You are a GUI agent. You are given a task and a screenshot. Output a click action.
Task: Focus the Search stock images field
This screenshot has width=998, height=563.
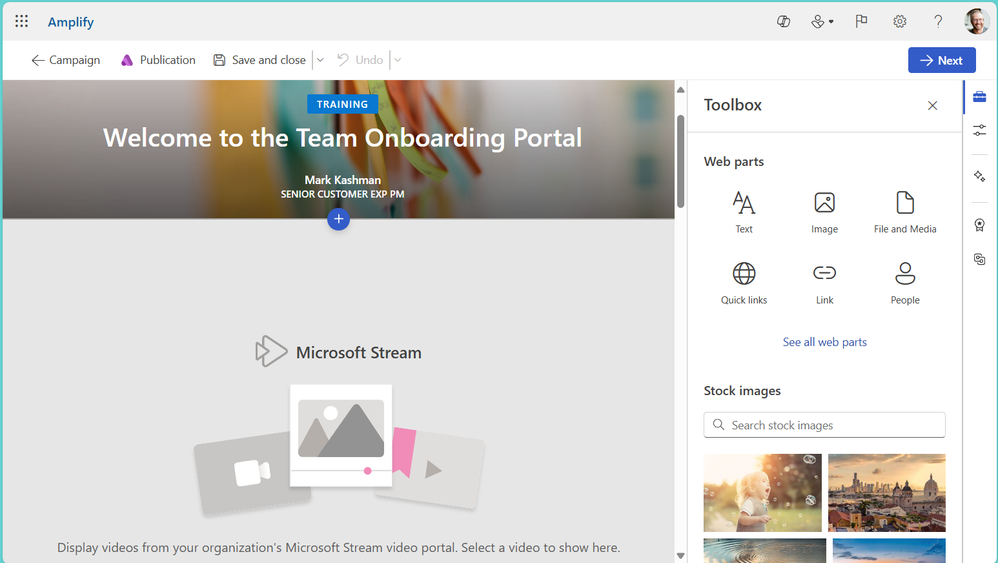(x=824, y=425)
